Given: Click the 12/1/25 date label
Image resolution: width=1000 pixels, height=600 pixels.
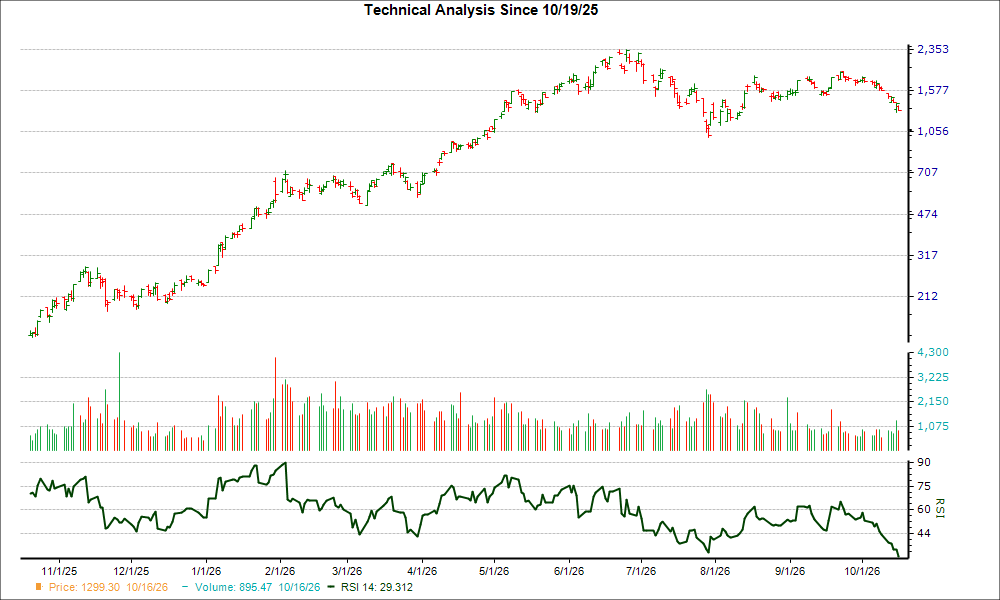Looking at the screenshot, I should tap(131, 571).
